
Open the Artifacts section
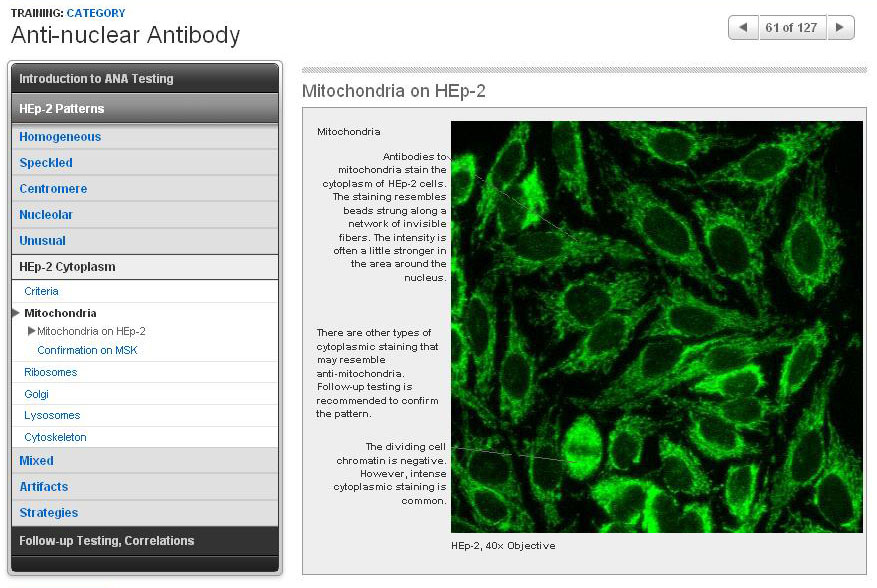click(x=44, y=487)
